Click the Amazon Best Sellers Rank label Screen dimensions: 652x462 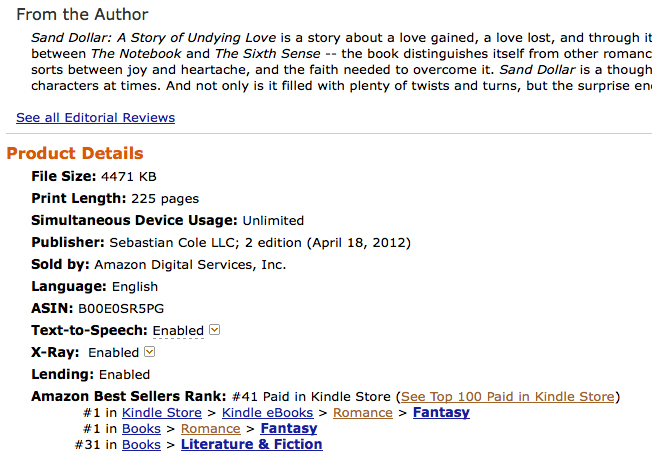point(129,397)
